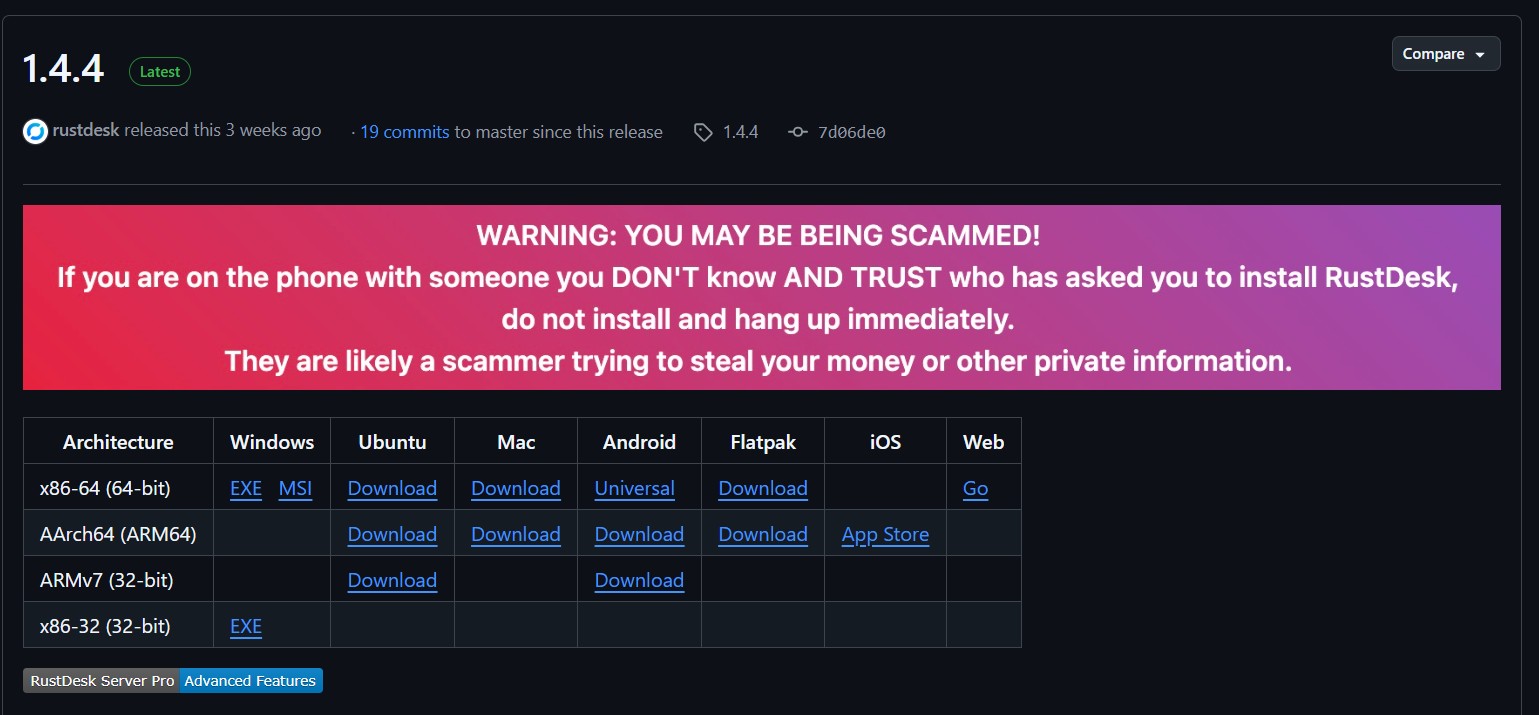Click the Latest release badge

pos(160,72)
